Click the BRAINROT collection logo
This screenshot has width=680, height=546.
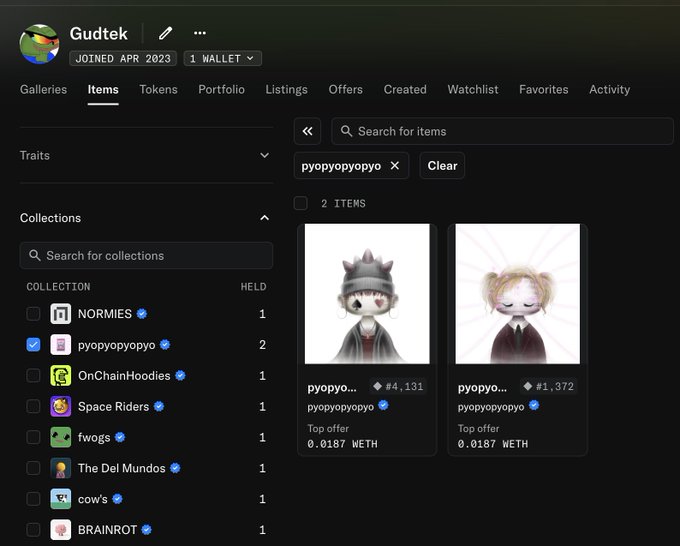click(61, 530)
